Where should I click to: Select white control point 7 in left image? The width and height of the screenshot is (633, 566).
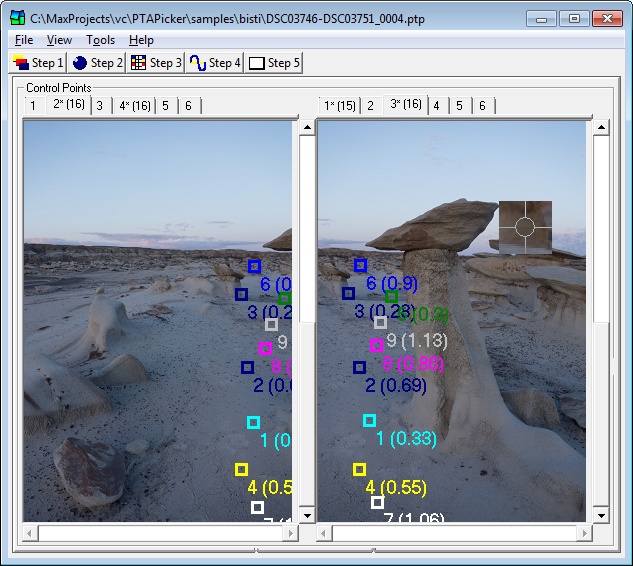coord(257,507)
